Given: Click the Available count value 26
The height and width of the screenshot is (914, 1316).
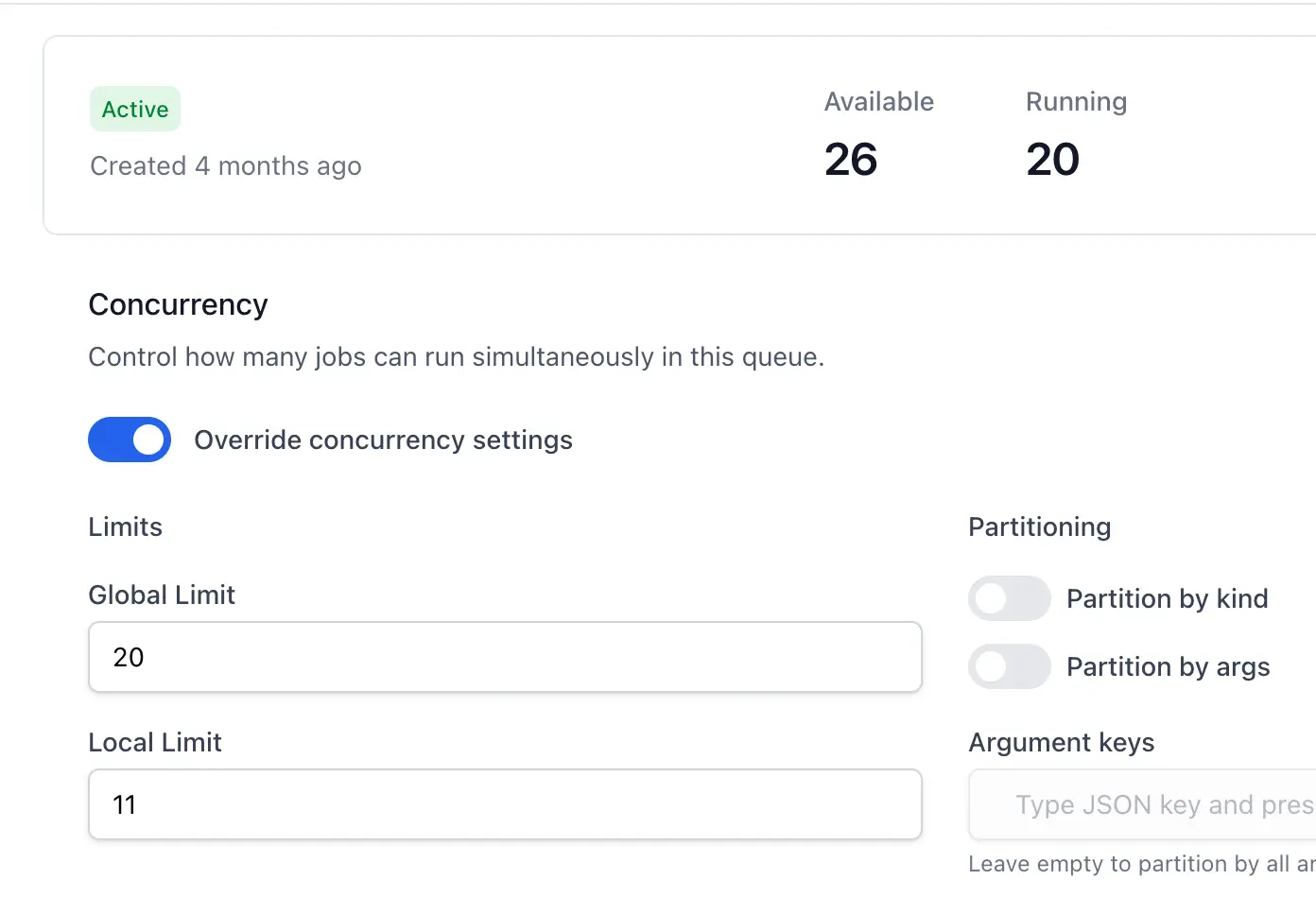Looking at the screenshot, I should point(851,159).
